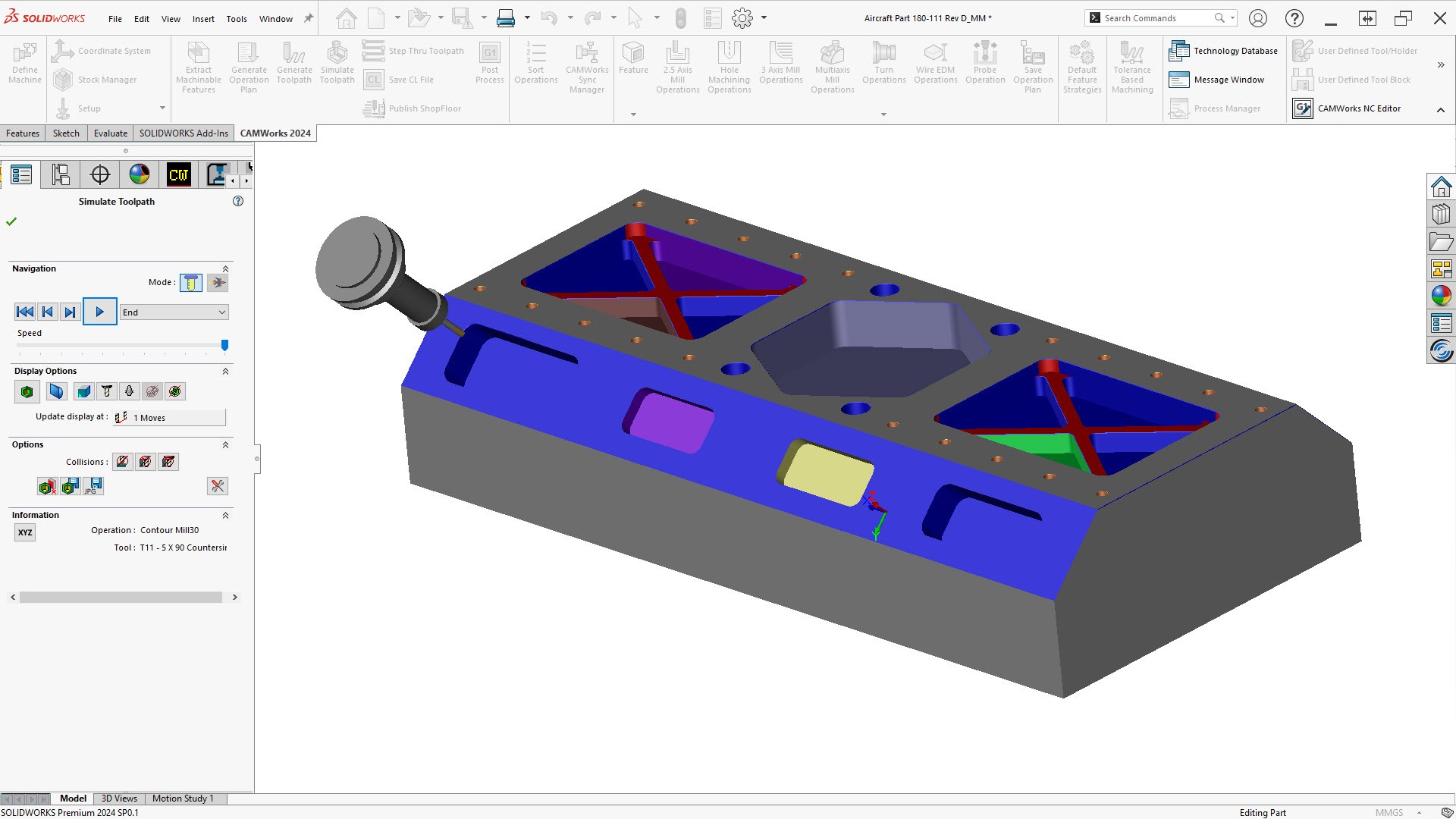Toggle tool cut collision check
Viewport: 1456px width, 819px height.
(122, 462)
